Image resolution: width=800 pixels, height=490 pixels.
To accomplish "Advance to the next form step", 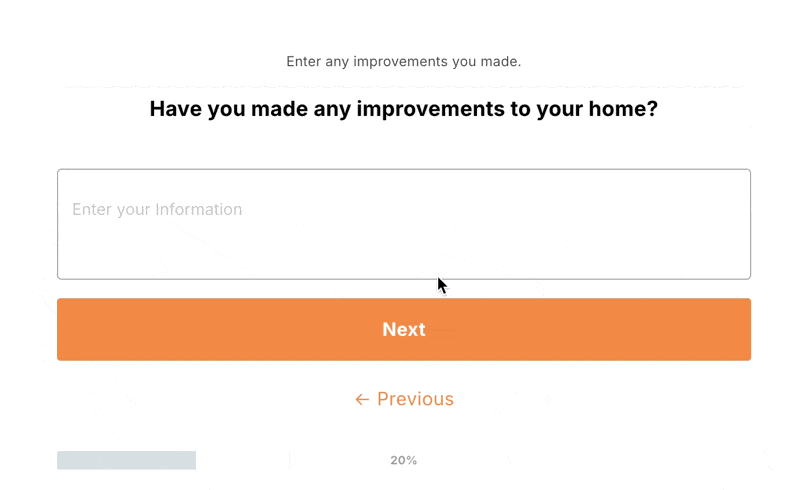I will [x=404, y=330].
